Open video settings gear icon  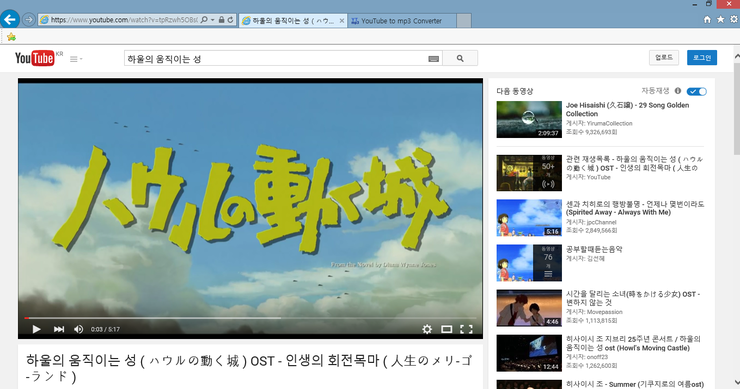[427, 329]
